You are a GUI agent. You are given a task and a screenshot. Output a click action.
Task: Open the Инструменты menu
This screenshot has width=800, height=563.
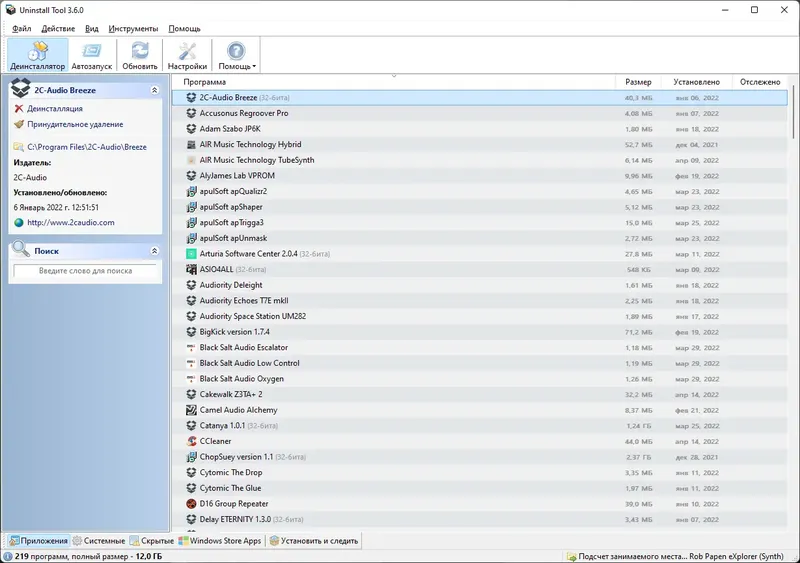click(x=133, y=29)
